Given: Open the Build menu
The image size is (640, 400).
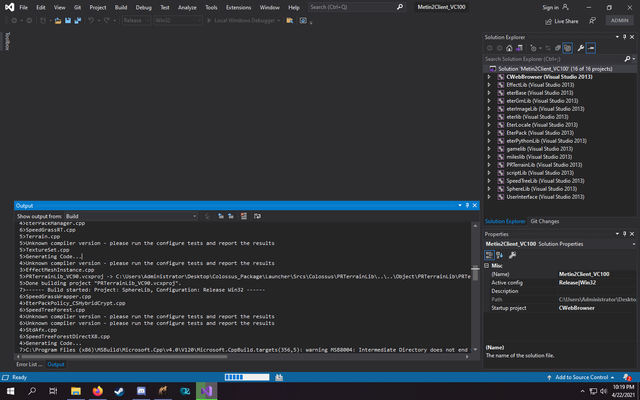Looking at the screenshot, I should tap(121, 7).
